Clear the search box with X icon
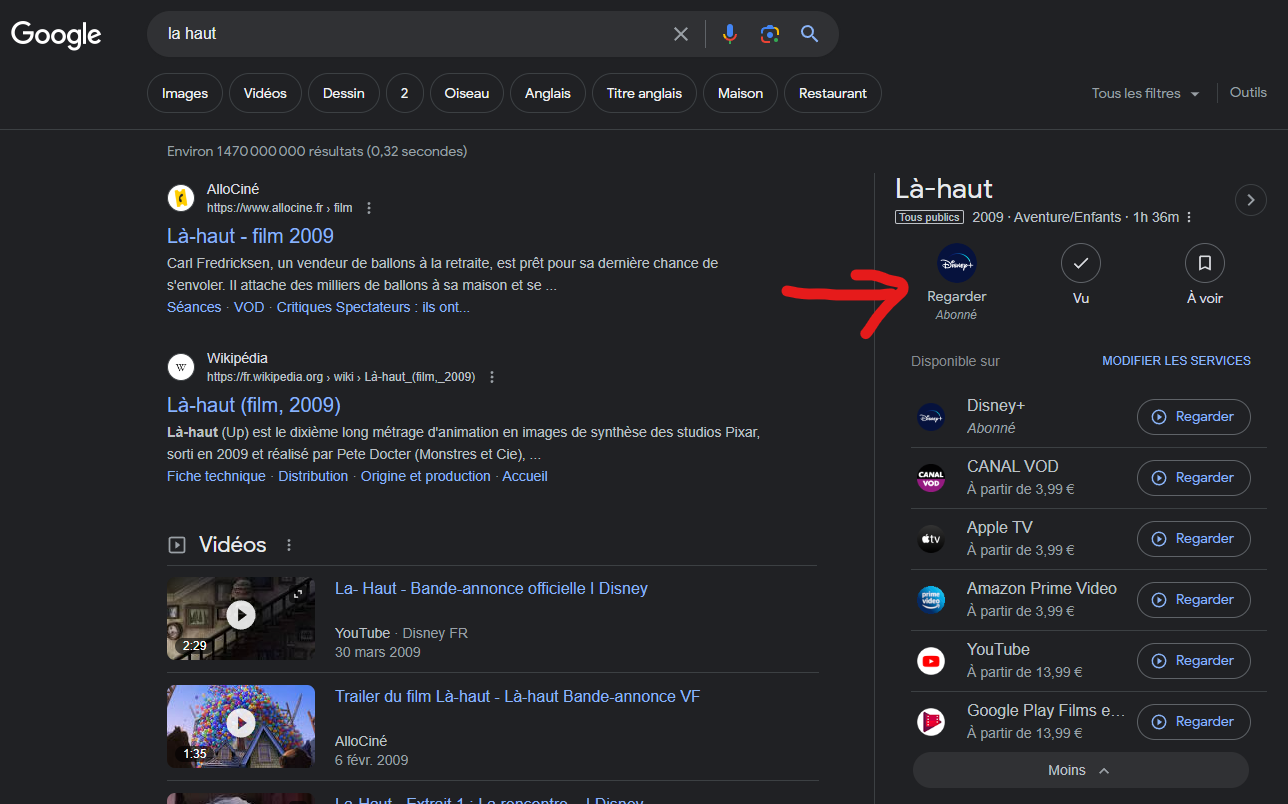The image size is (1288, 804). pos(681,34)
